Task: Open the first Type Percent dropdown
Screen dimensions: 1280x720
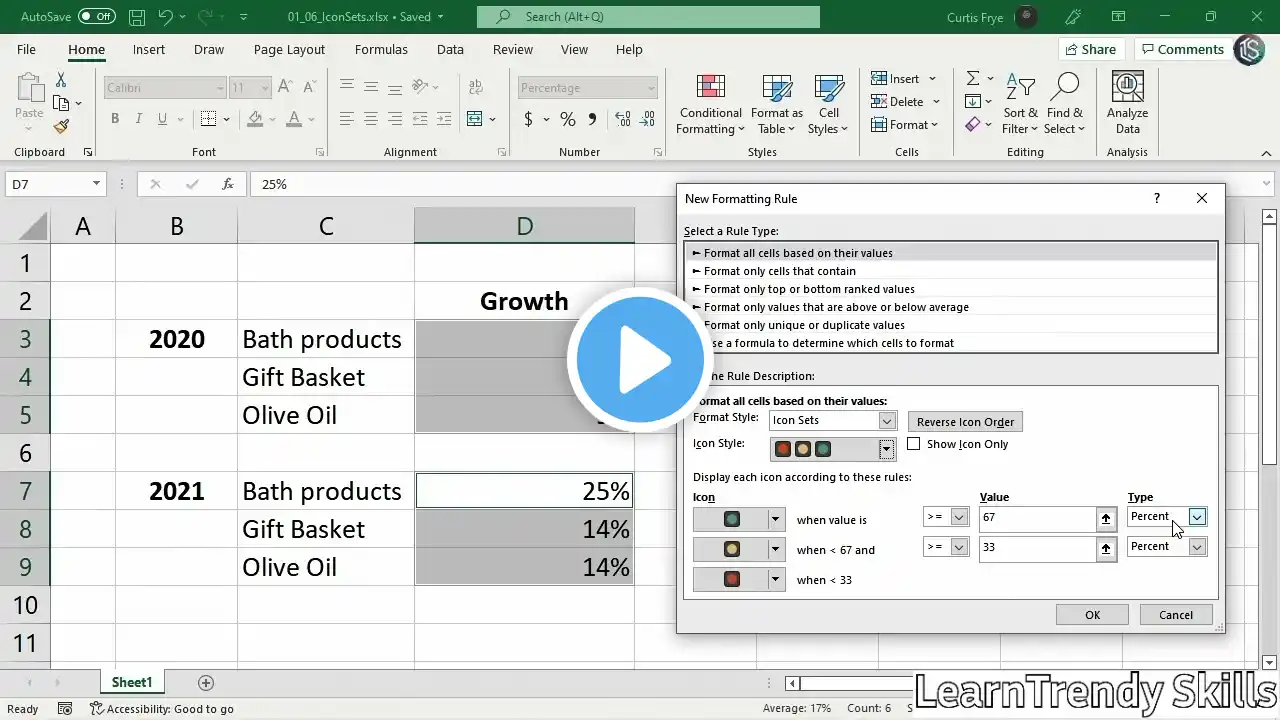Action: click(x=1197, y=517)
